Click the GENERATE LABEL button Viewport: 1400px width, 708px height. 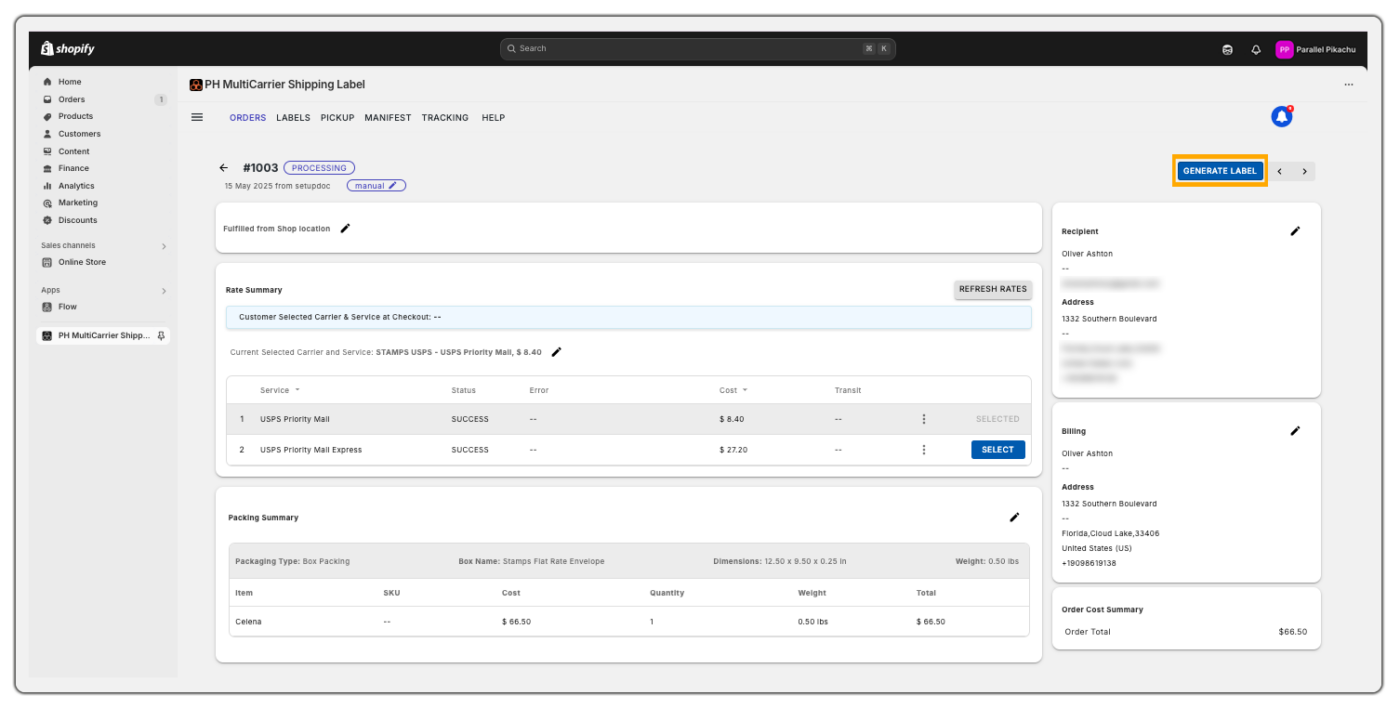[1219, 171]
